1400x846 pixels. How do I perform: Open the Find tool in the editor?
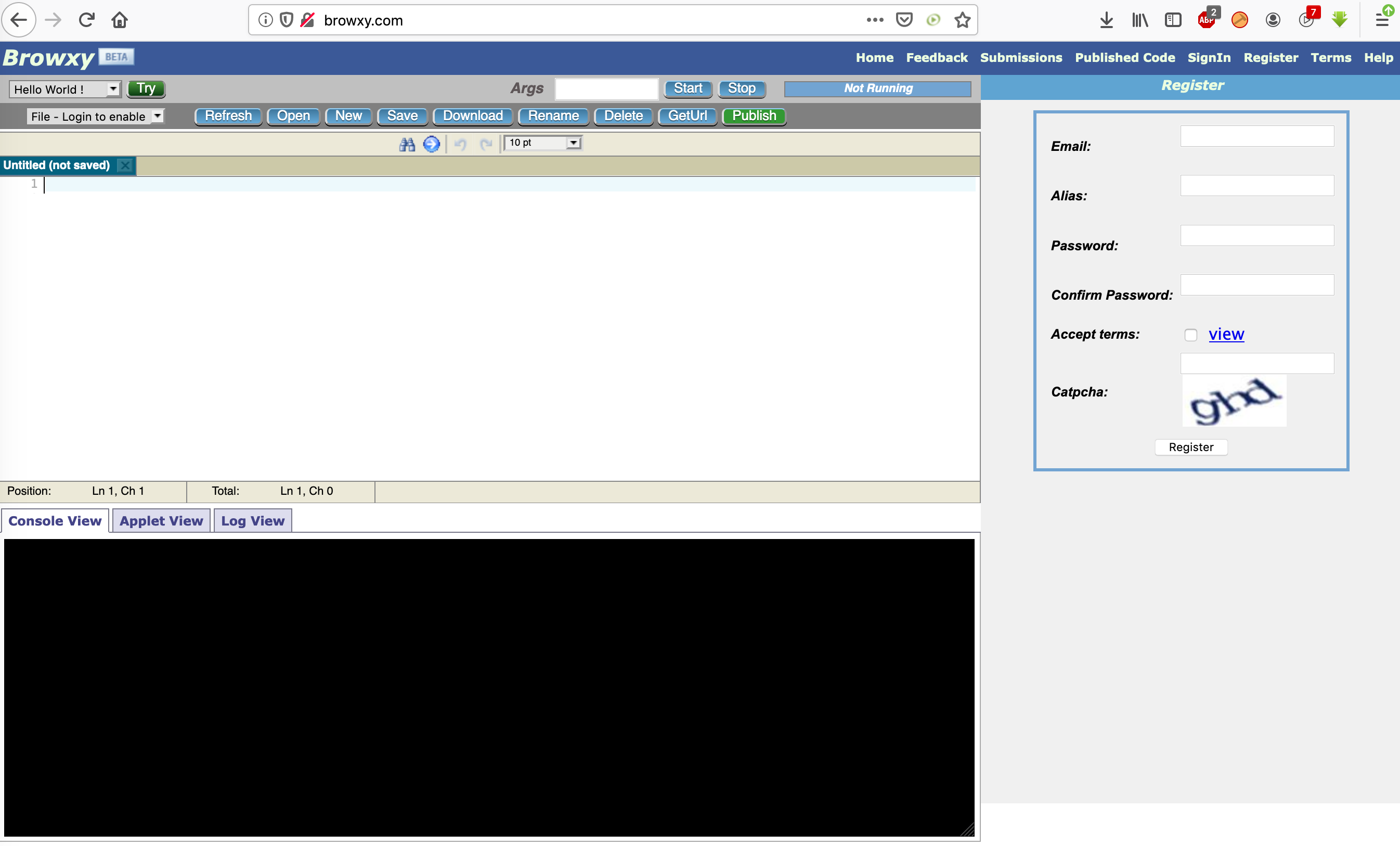[407, 145]
